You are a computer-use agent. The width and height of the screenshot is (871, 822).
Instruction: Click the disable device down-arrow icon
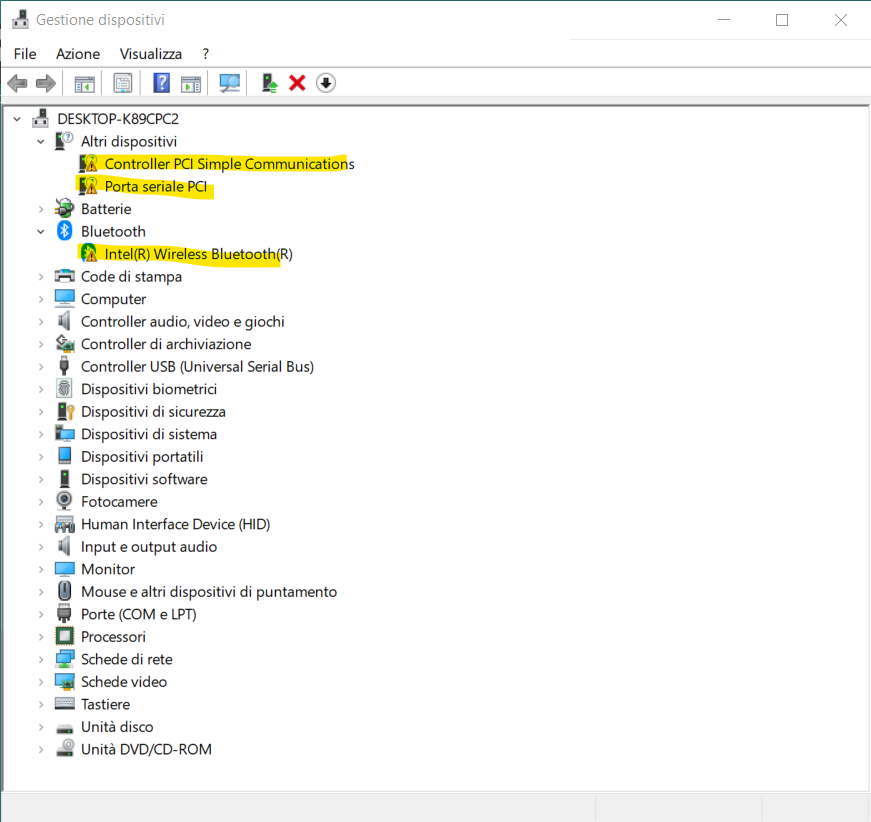326,83
